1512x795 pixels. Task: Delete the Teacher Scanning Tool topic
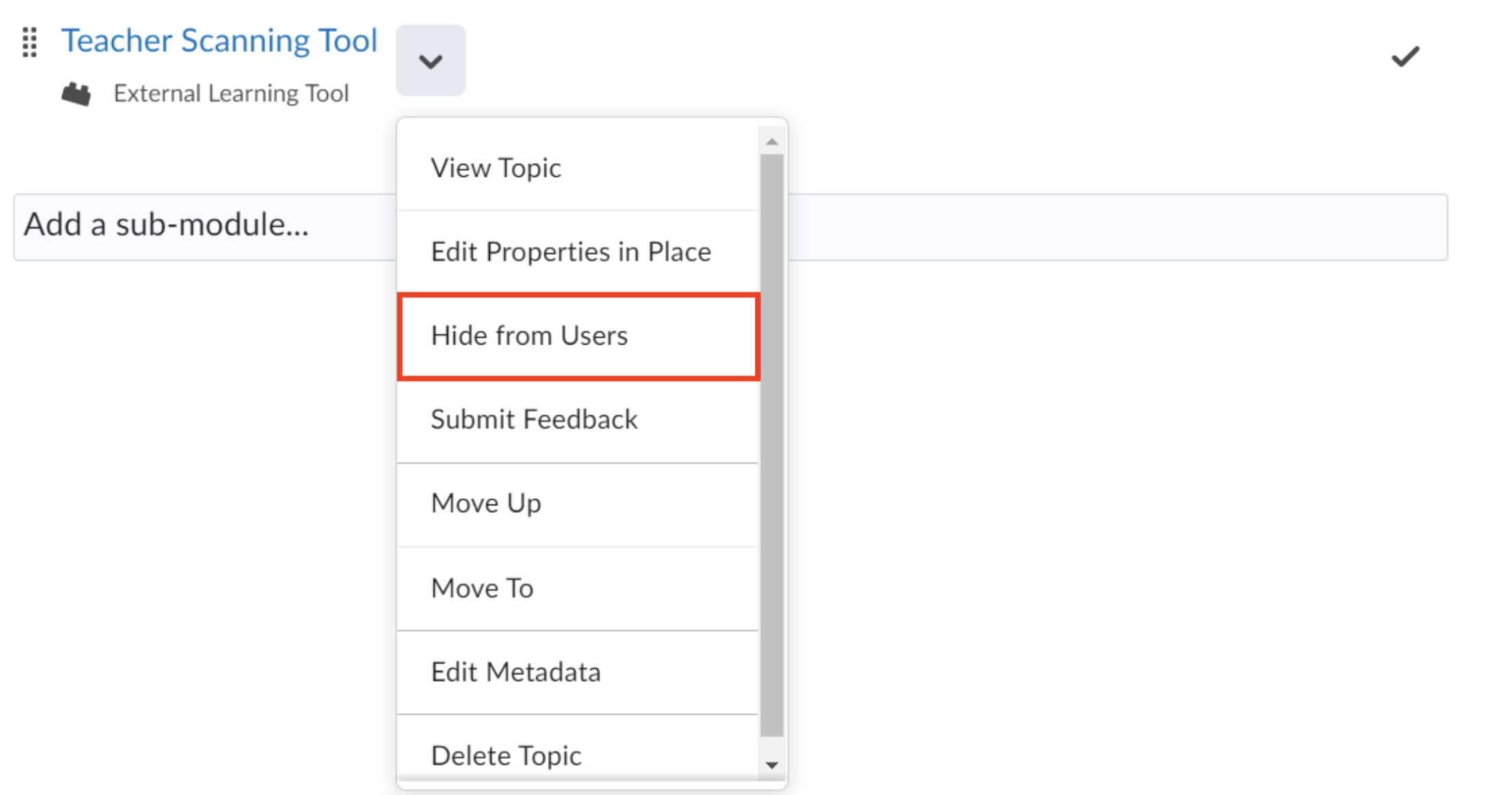point(506,755)
